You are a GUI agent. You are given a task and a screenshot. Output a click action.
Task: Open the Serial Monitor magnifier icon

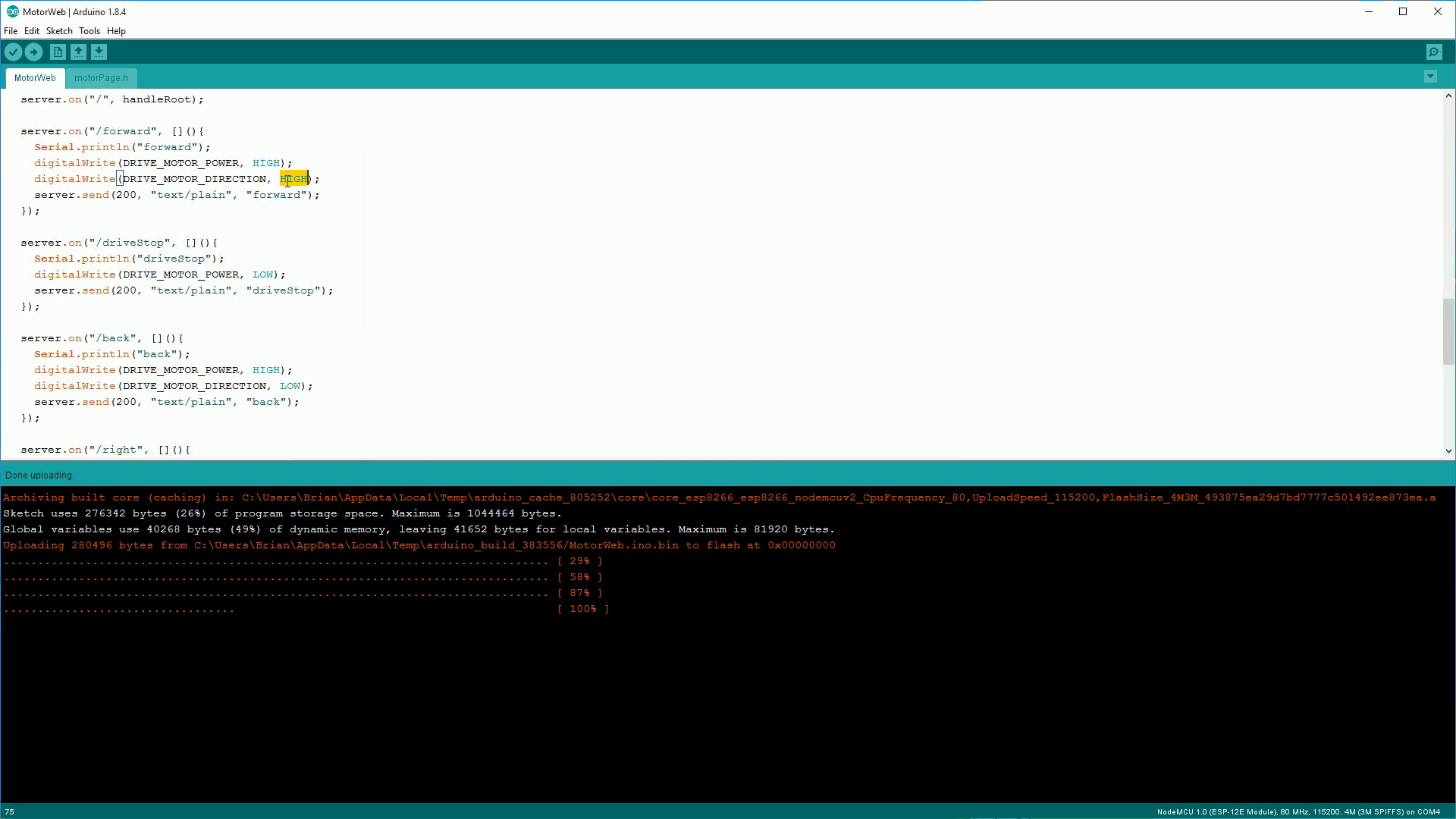pyautogui.click(x=1433, y=52)
